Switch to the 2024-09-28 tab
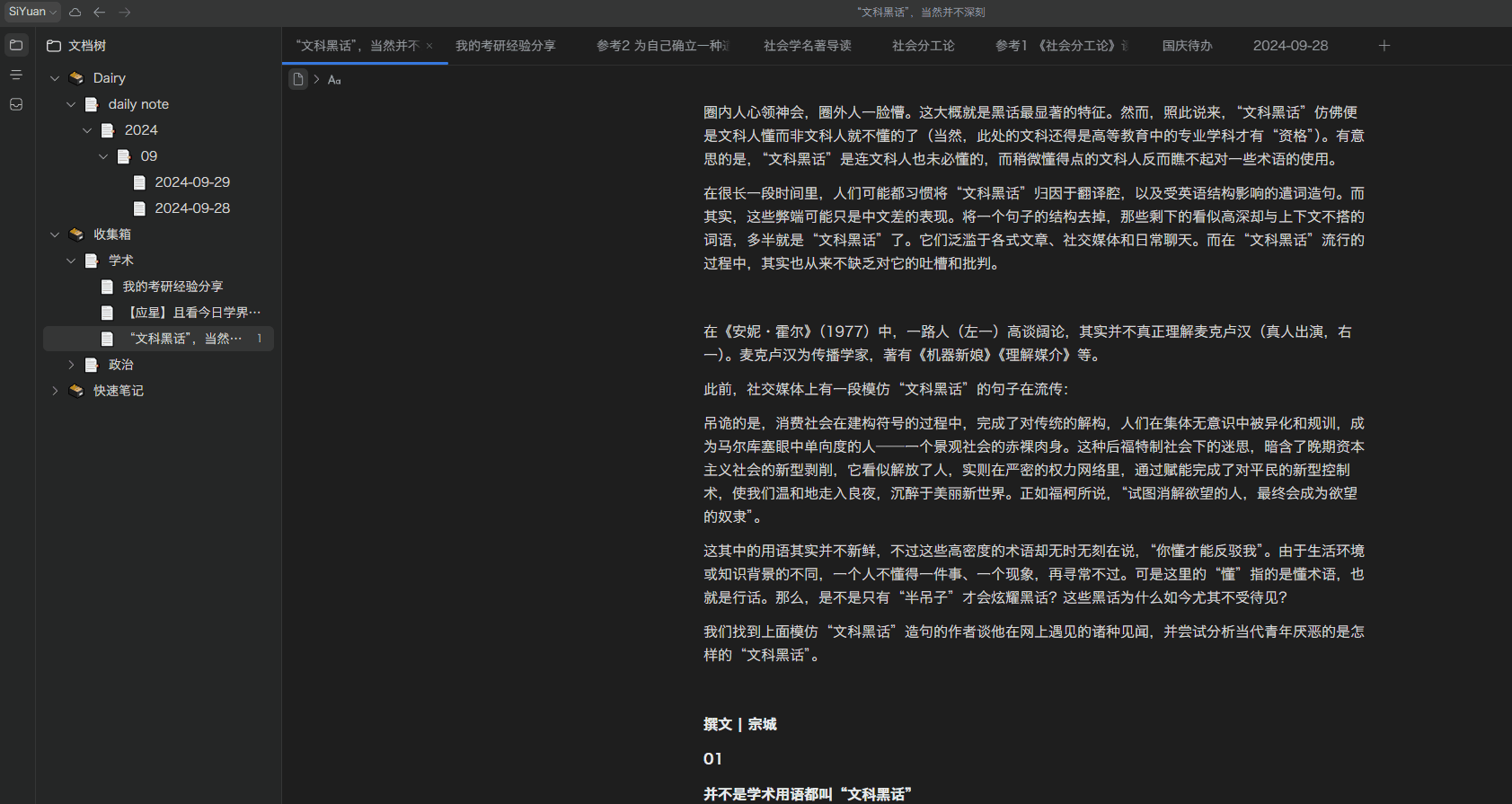This screenshot has height=804, width=1512. click(x=1291, y=46)
